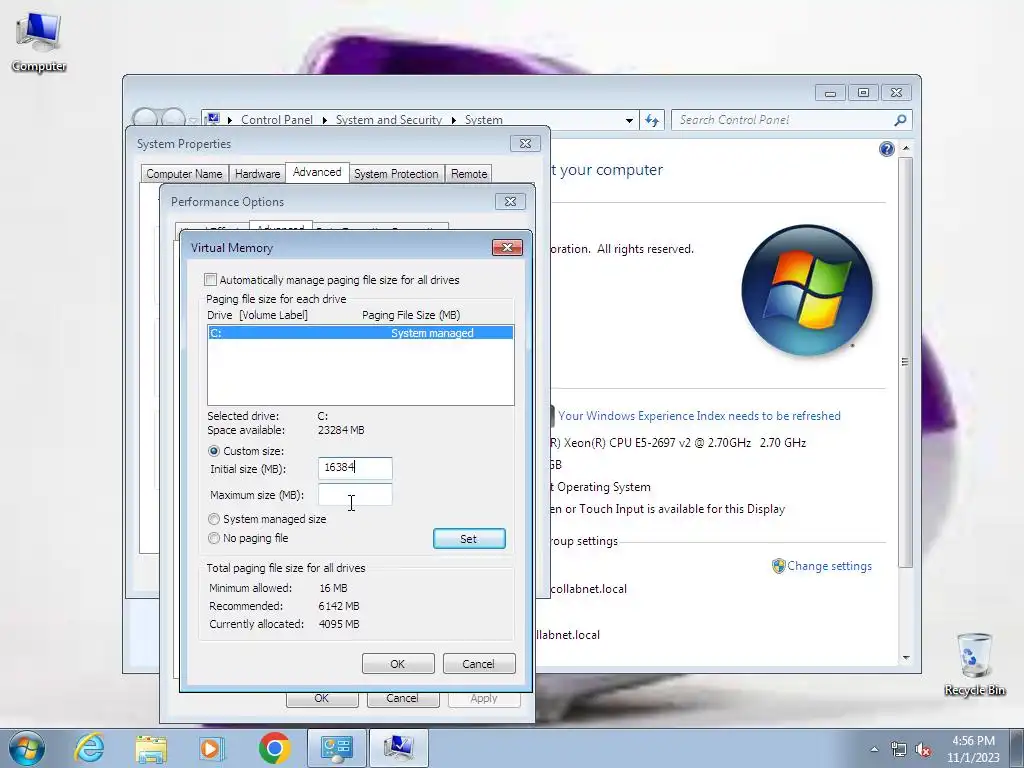Launch Windows Media Player from taskbar
The image size is (1024, 768).
tap(211, 748)
